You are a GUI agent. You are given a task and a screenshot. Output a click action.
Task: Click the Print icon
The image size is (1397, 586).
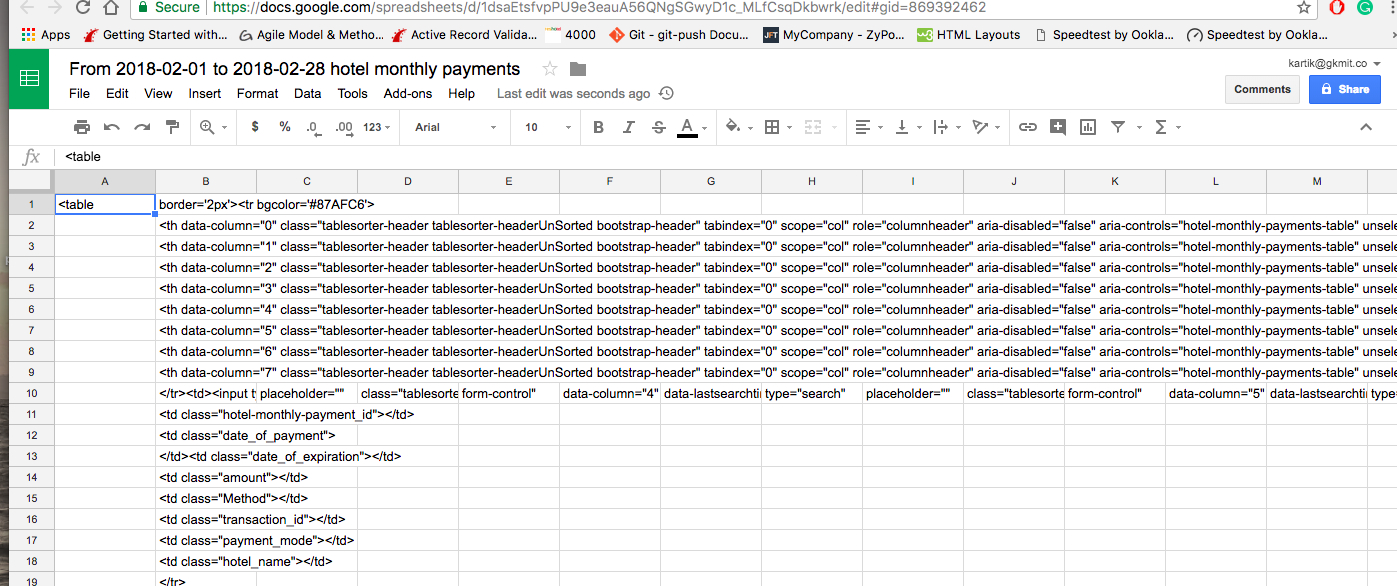pyautogui.click(x=81, y=127)
